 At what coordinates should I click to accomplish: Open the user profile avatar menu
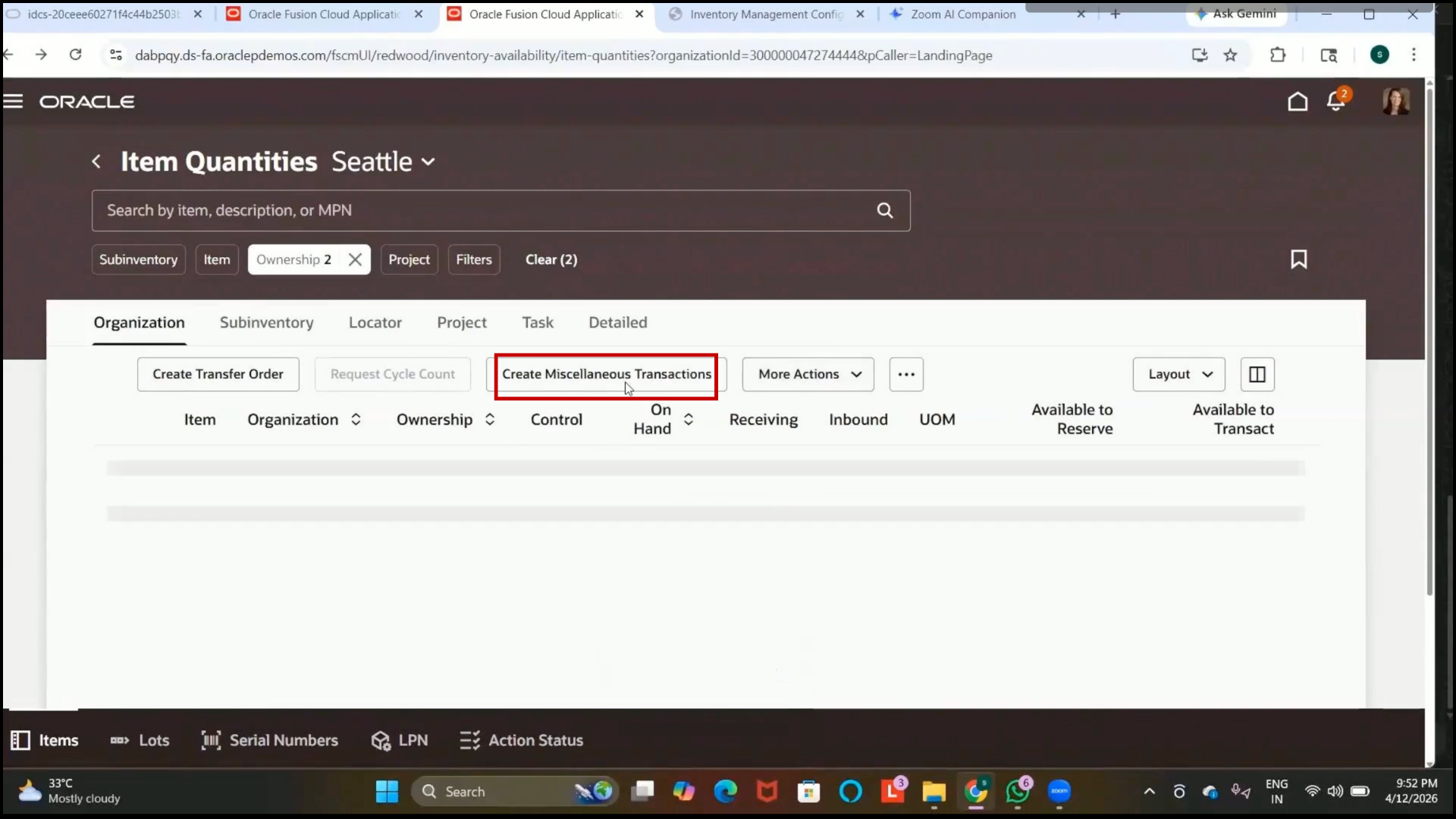(x=1395, y=102)
